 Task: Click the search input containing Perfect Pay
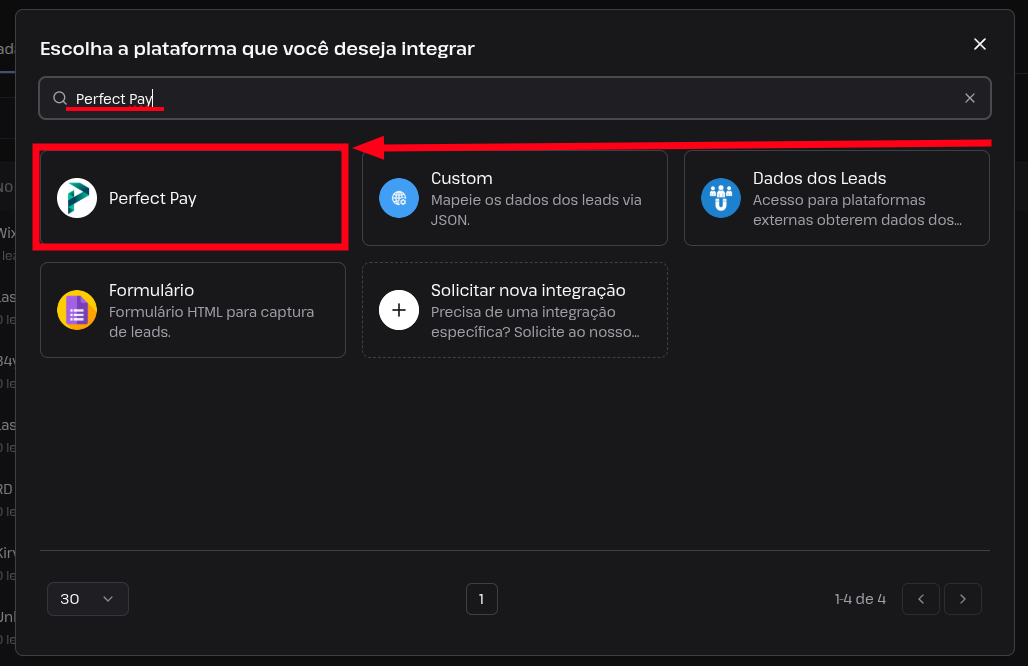point(515,98)
